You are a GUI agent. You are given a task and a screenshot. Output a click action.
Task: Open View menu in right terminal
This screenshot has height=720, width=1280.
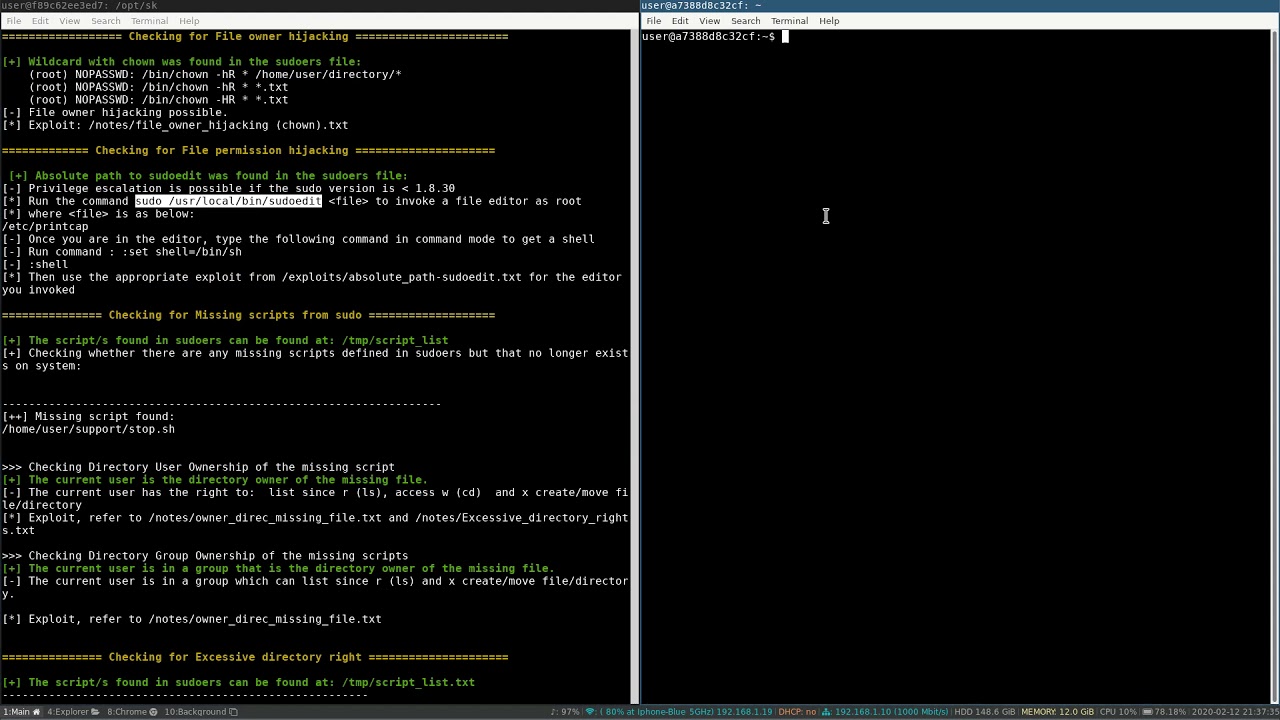click(709, 20)
